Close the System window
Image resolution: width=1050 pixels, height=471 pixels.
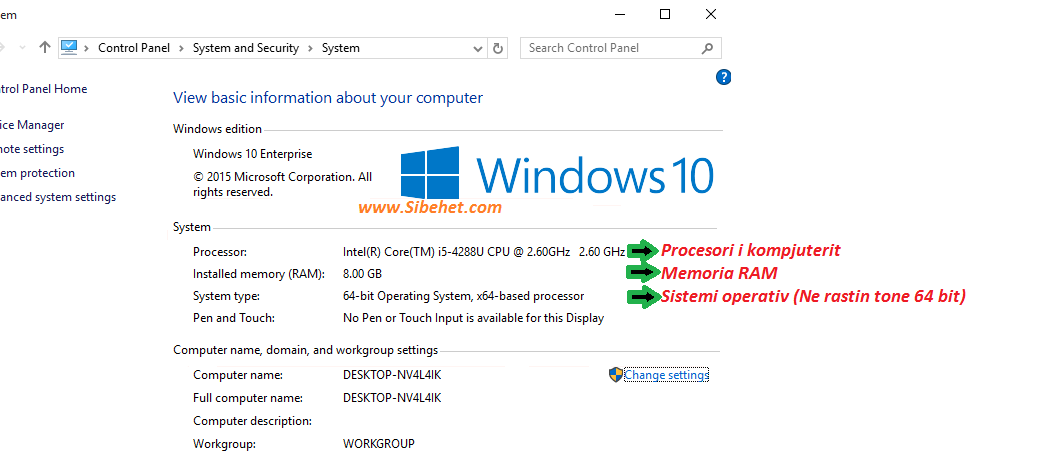coord(711,14)
